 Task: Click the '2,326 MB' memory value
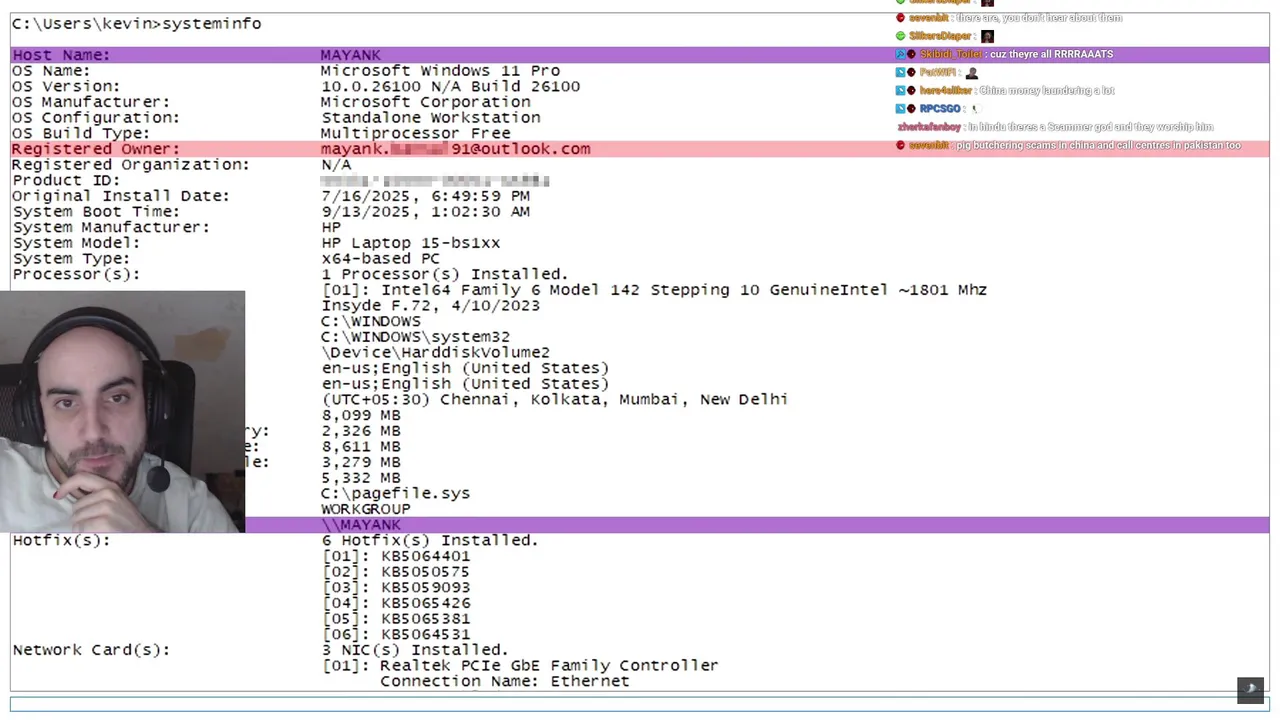pos(361,430)
